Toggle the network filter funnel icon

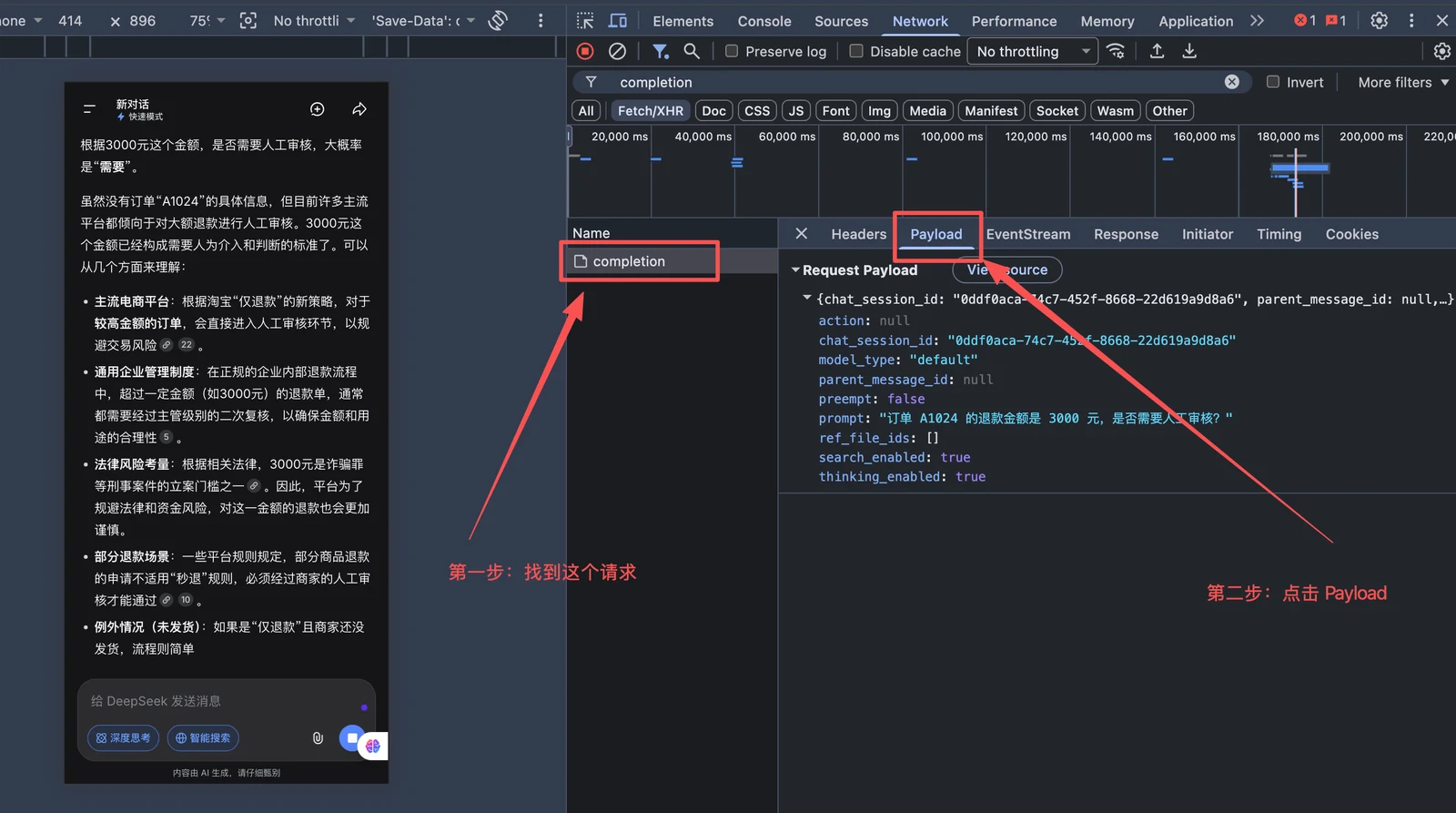pyautogui.click(x=661, y=51)
